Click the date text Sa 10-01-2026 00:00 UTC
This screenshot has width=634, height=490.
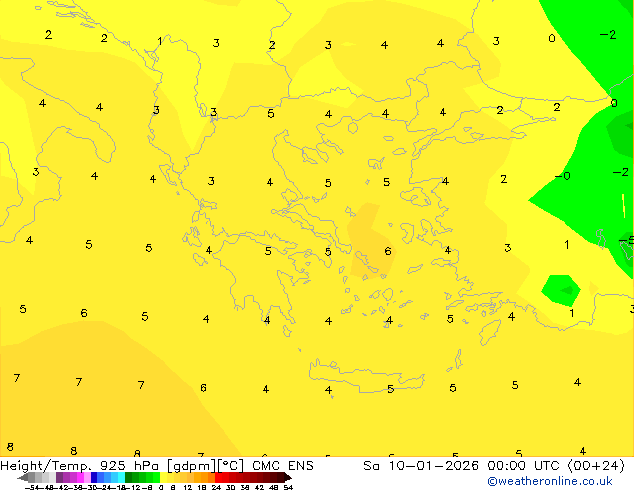tap(464, 466)
